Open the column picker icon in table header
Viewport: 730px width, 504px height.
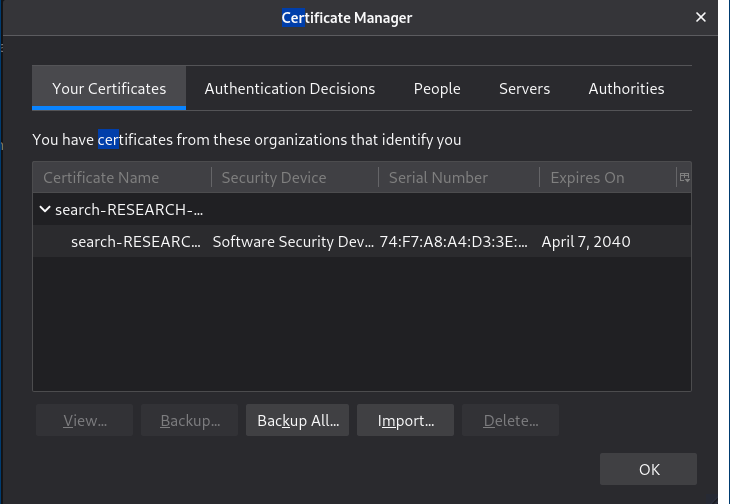click(684, 177)
